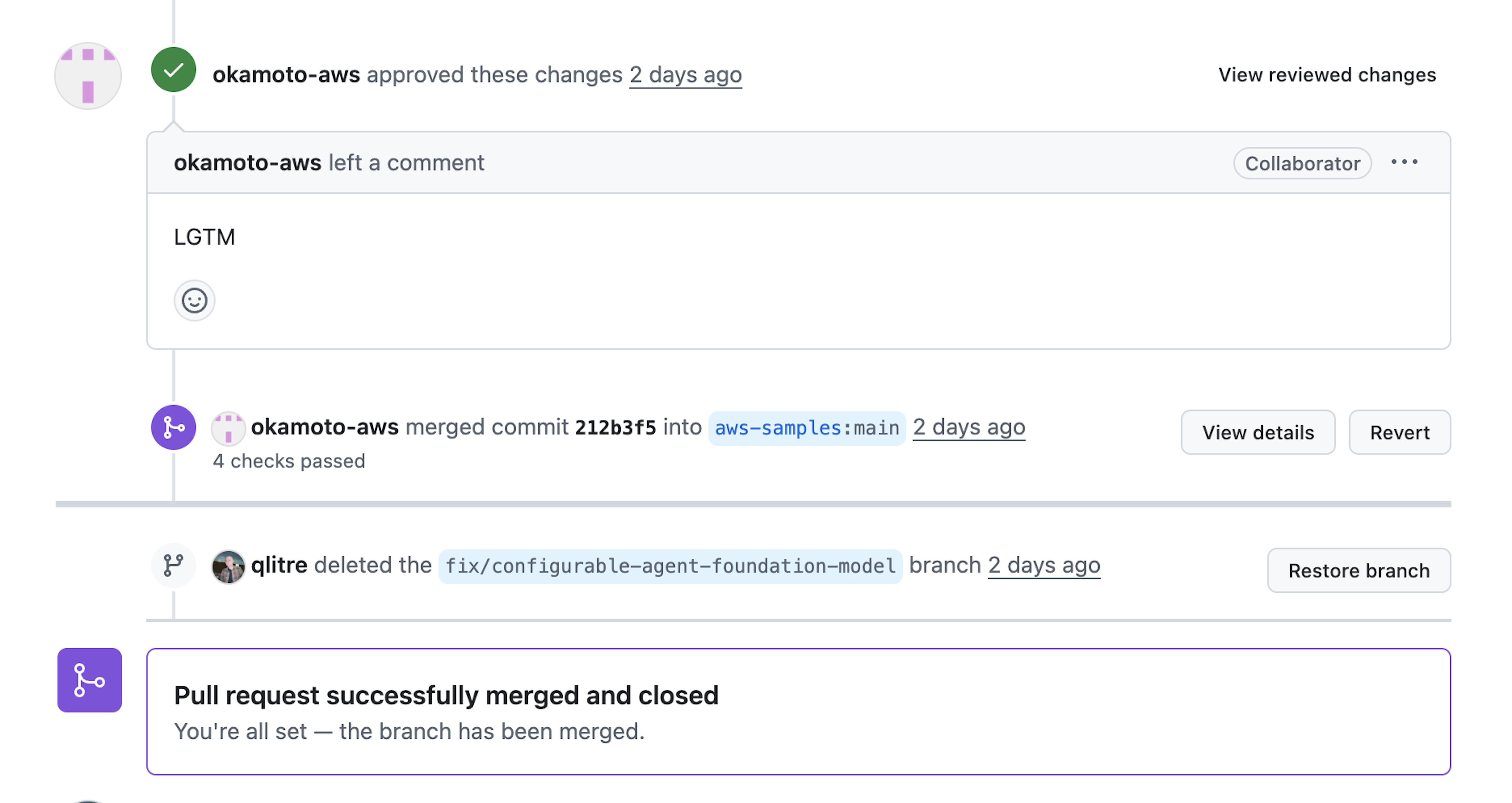Open okamoto-aws large profile avatar
The height and width of the screenshot is (803, 1512).
(x=88, y=76)
